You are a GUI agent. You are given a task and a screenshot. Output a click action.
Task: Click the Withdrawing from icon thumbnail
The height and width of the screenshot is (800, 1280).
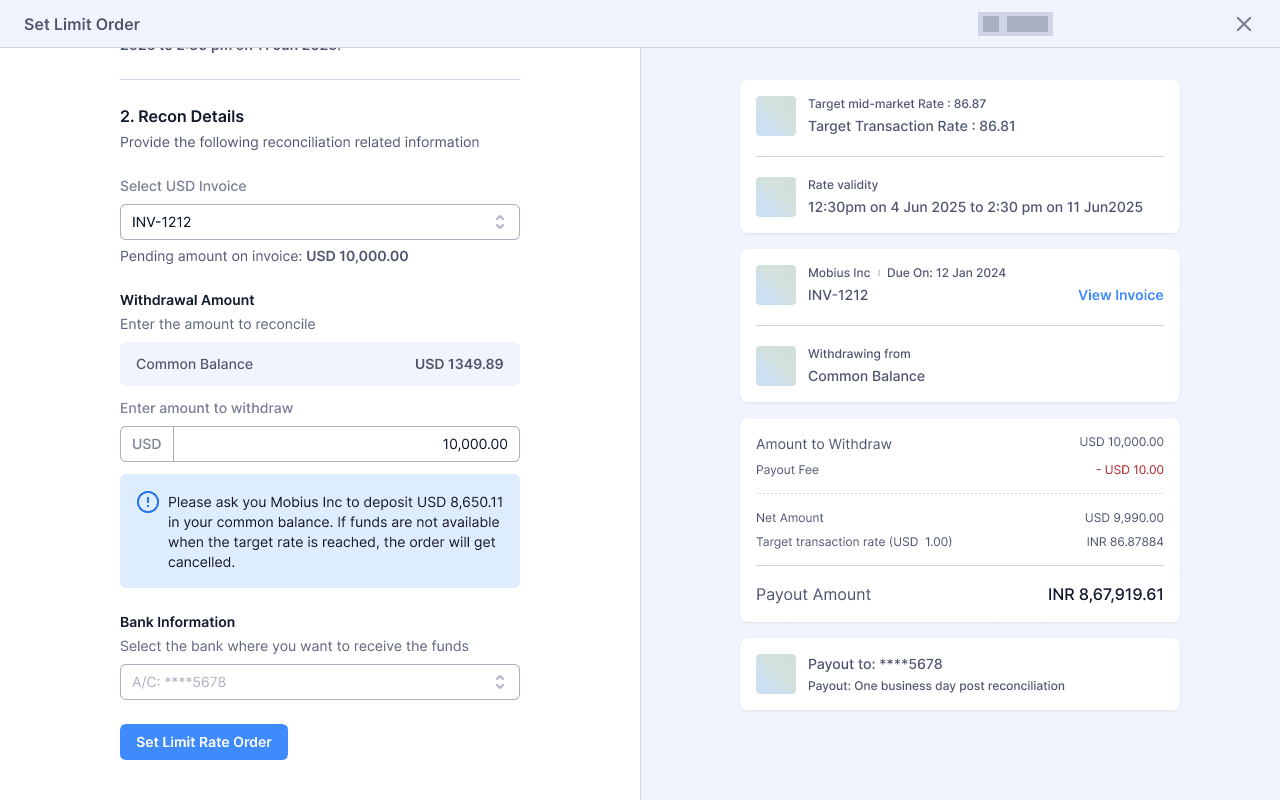pos(776,366)
